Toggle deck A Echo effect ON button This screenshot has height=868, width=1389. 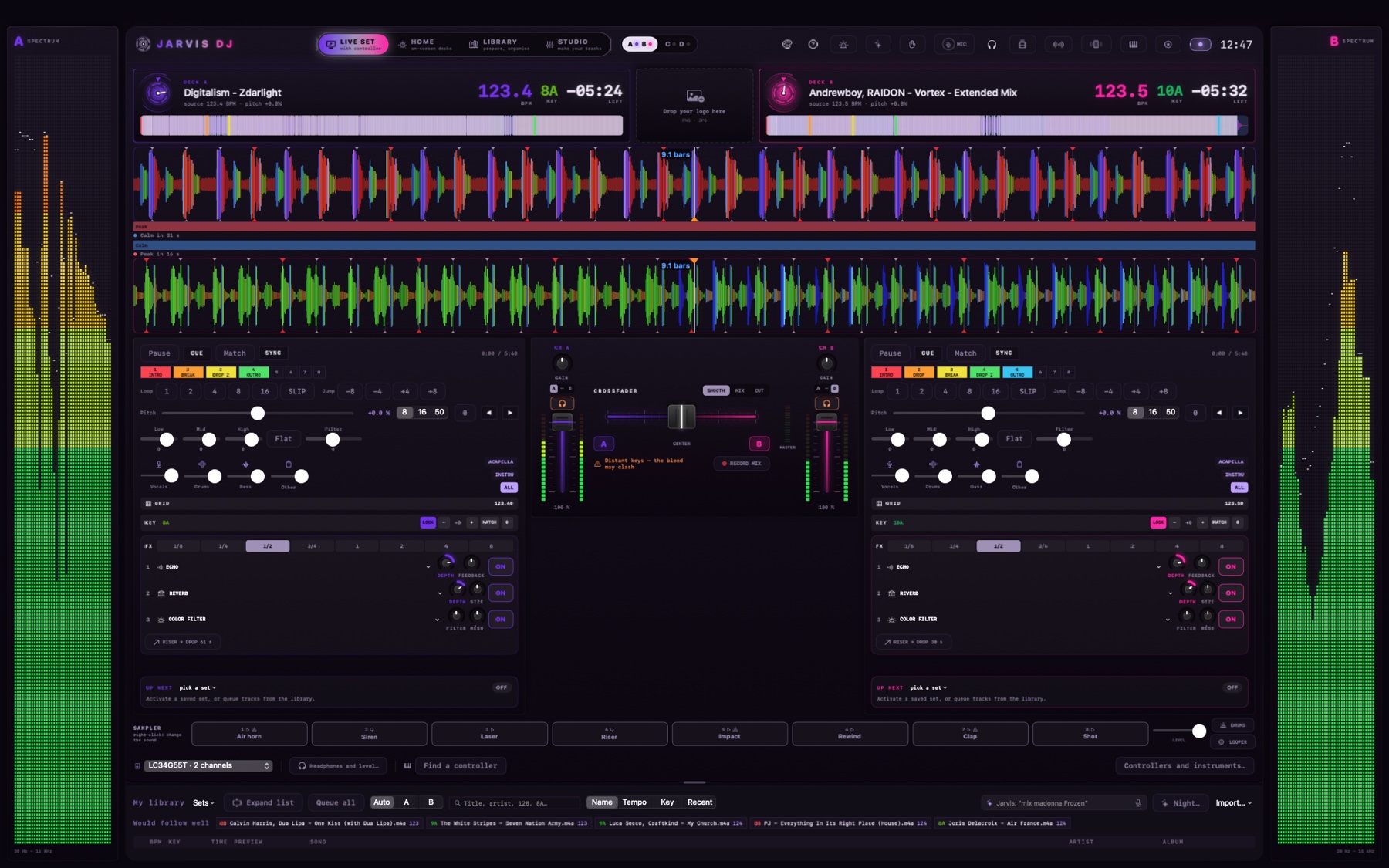[500, 566]
